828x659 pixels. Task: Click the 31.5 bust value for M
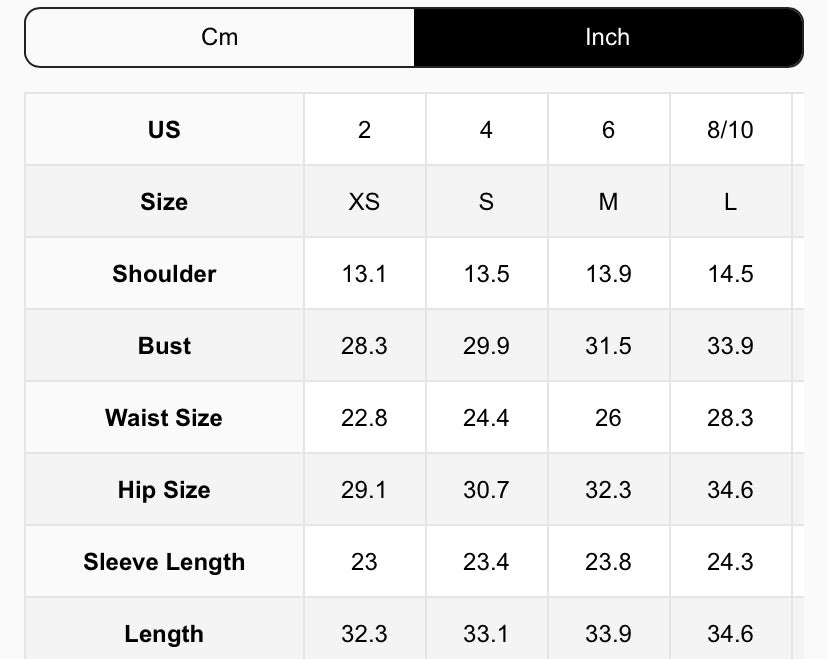608,346
